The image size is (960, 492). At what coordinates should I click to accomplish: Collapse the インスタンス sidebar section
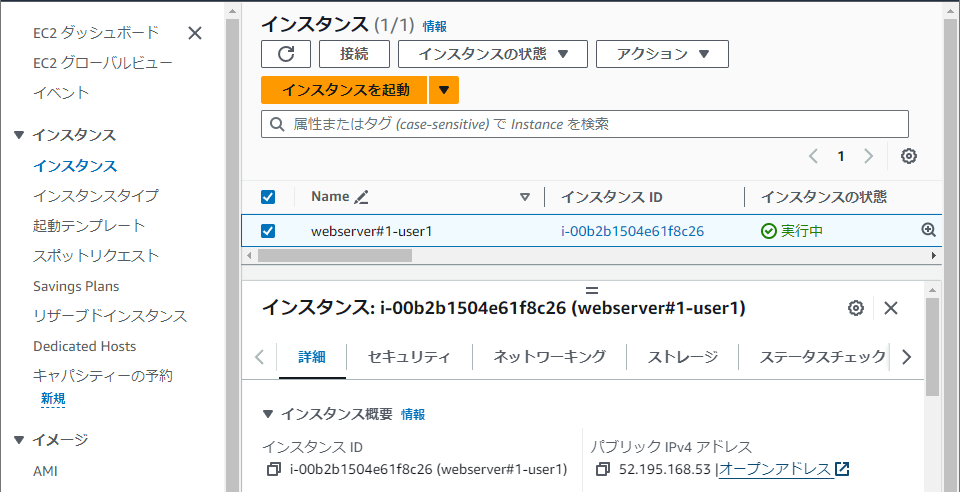pos(19,135)
